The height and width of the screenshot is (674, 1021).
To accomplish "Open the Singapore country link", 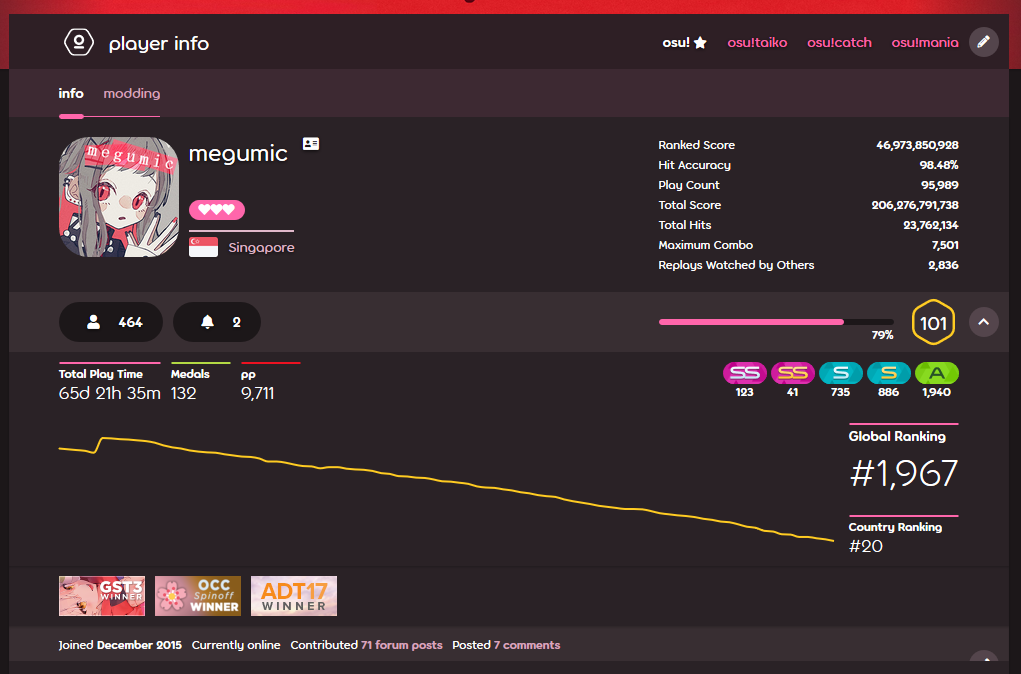I will [261, 247].
